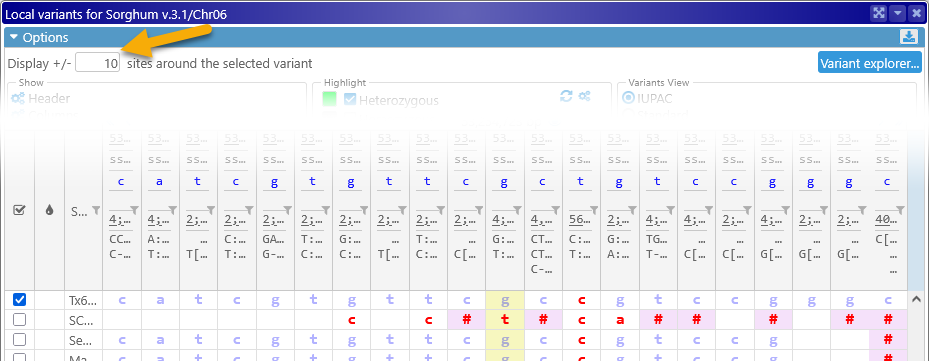
Task: Toggle the Heterozygous highlight checkbox
Action: [x=350, y=100]
